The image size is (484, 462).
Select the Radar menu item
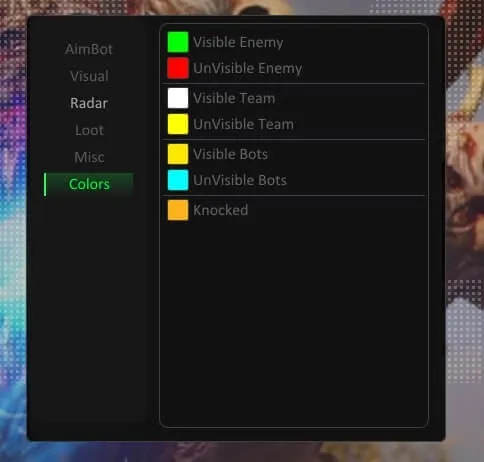pos(89,103)
